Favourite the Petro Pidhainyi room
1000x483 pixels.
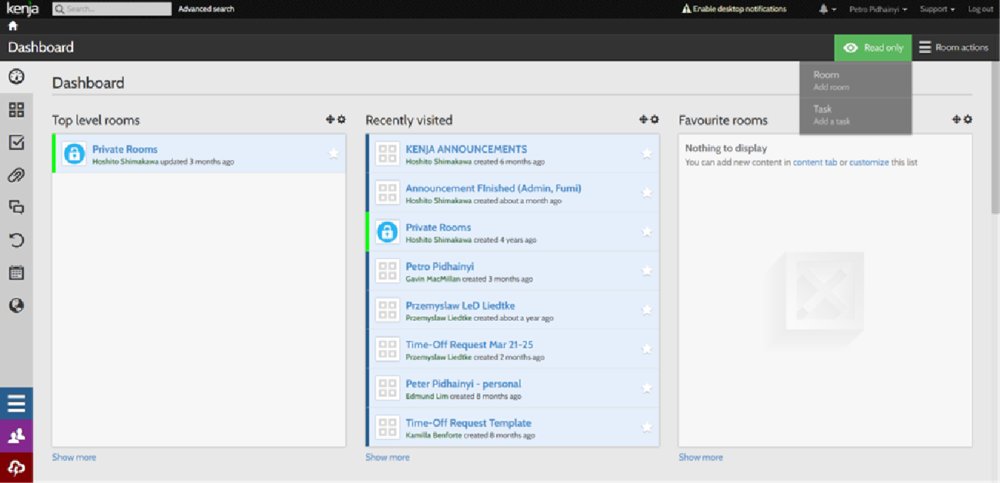point(647,271)
